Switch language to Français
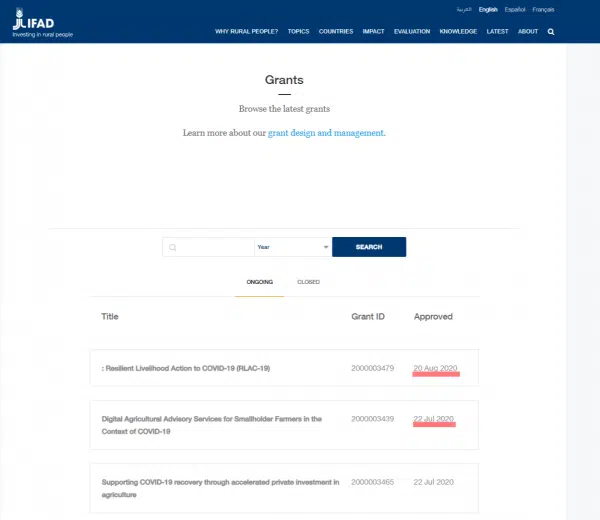600x520 pixels. tap(543, 9)
